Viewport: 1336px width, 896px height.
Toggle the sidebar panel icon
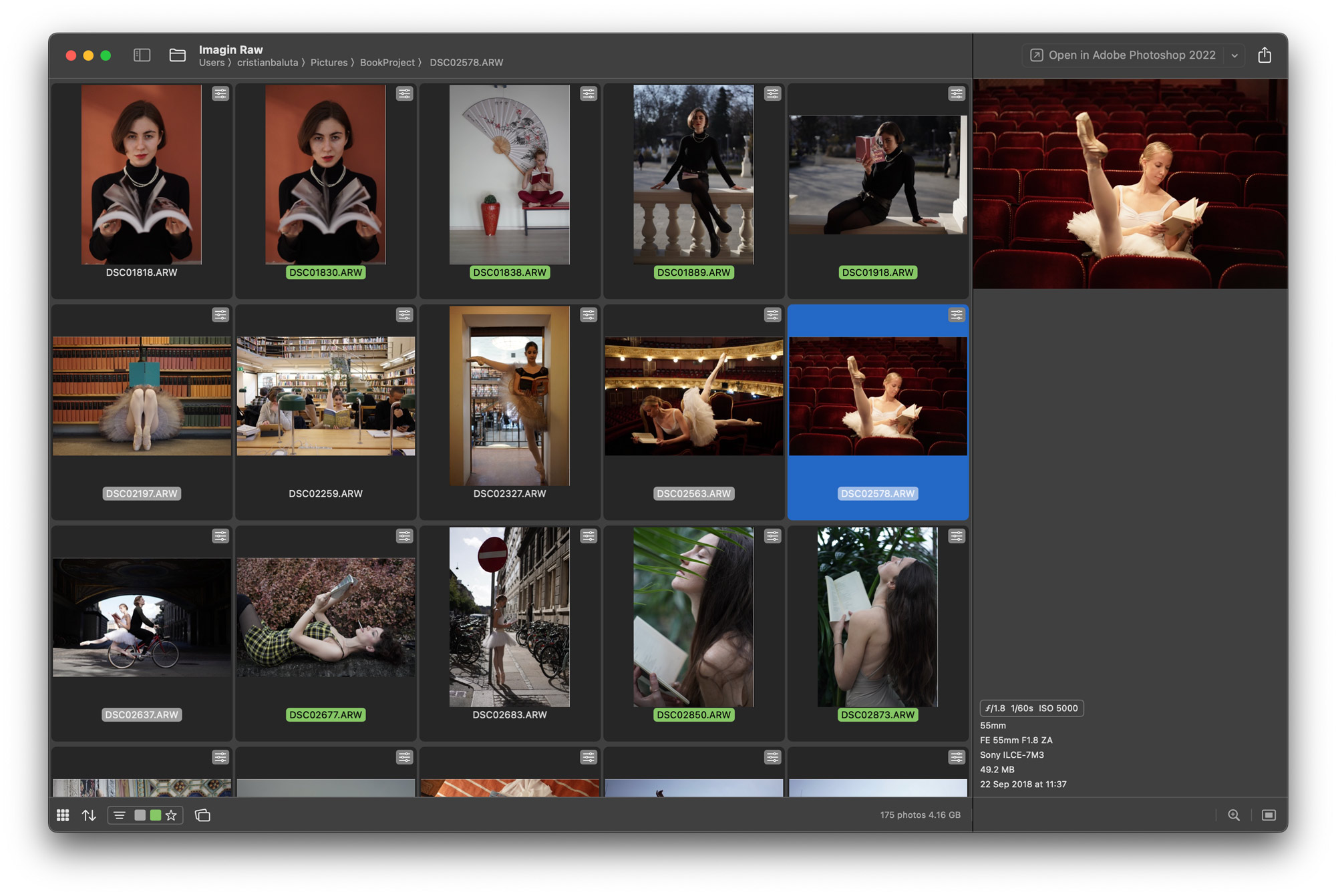click(x=142, y=55)
